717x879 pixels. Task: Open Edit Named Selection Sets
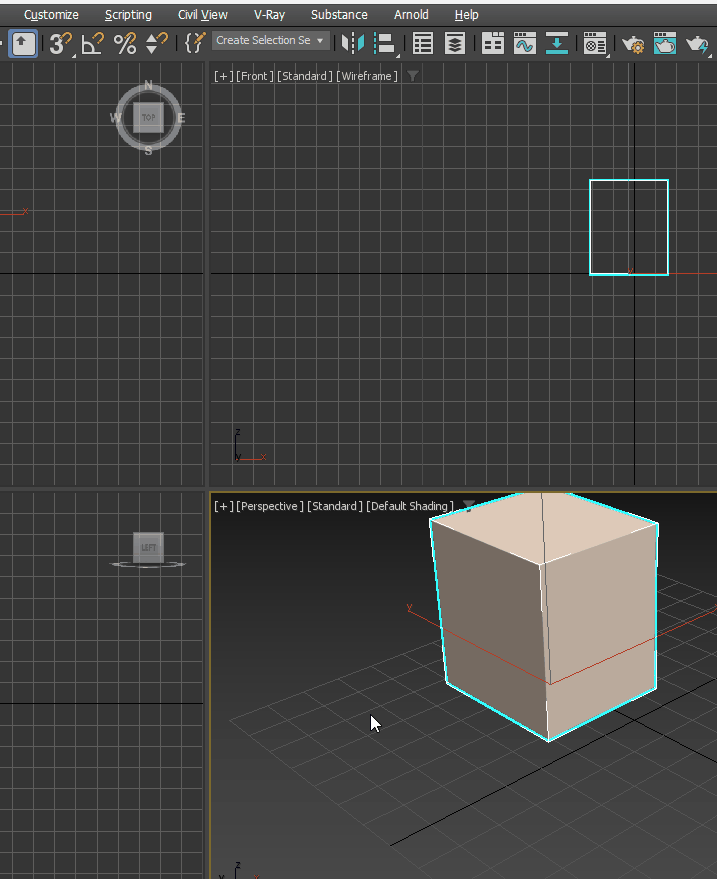click(195, 43)
